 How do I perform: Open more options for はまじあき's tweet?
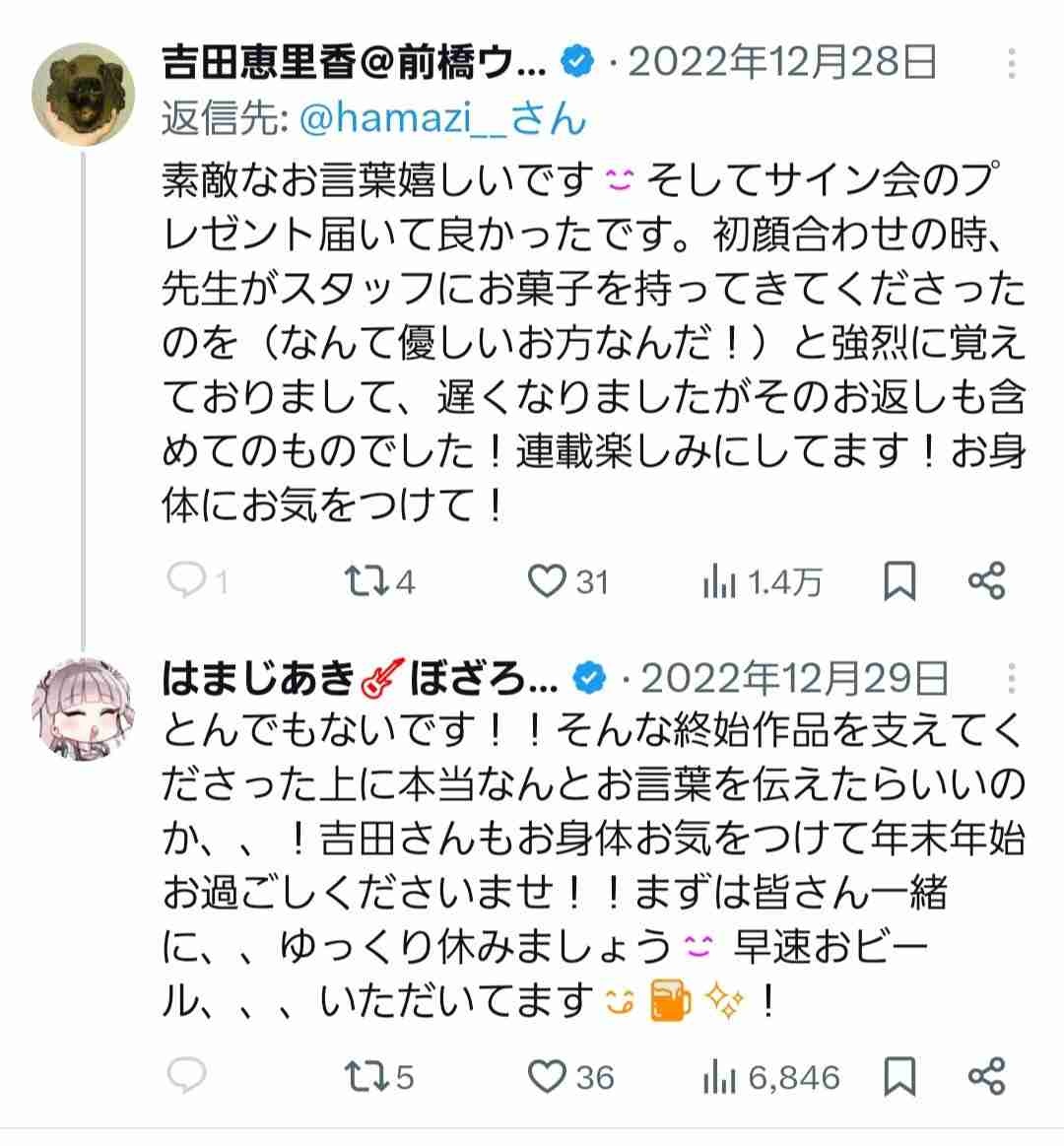(1012, 678)
